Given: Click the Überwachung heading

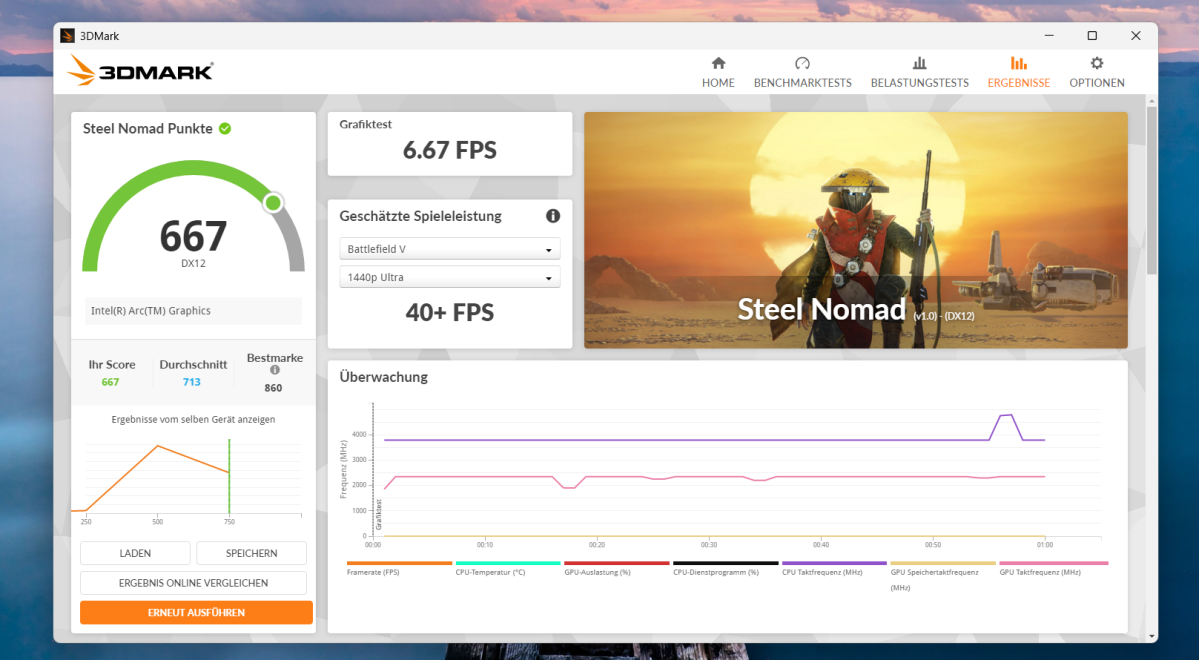Looking at the screenshot, I should click(384, 377).
